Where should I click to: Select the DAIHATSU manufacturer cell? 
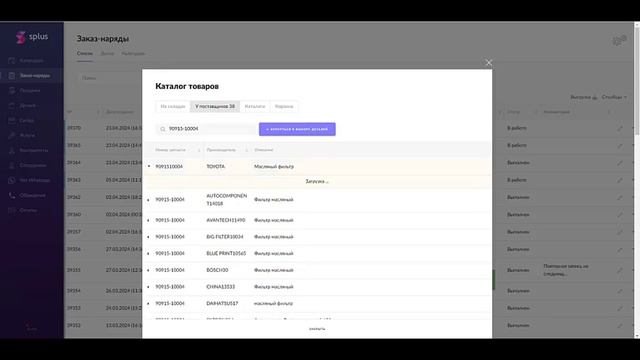coord(222,304)
